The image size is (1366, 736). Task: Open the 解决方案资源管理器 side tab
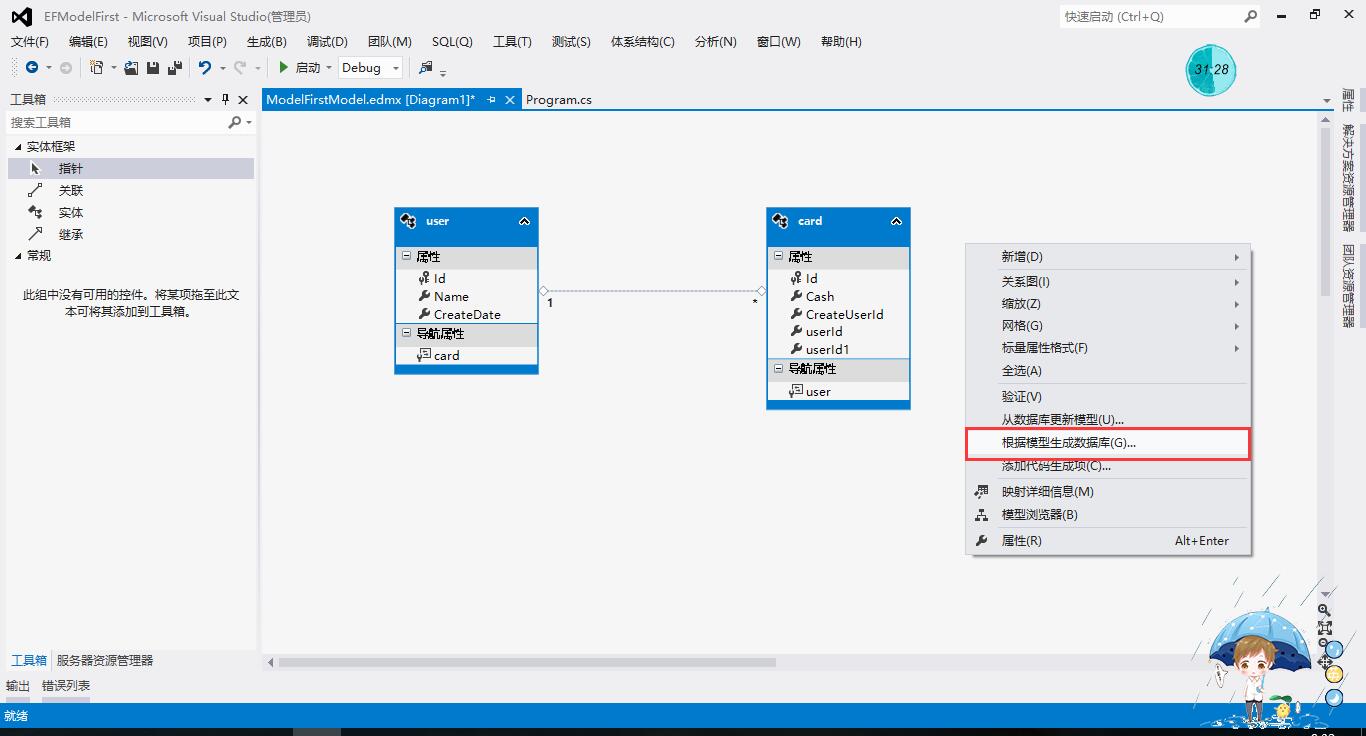1348,179
